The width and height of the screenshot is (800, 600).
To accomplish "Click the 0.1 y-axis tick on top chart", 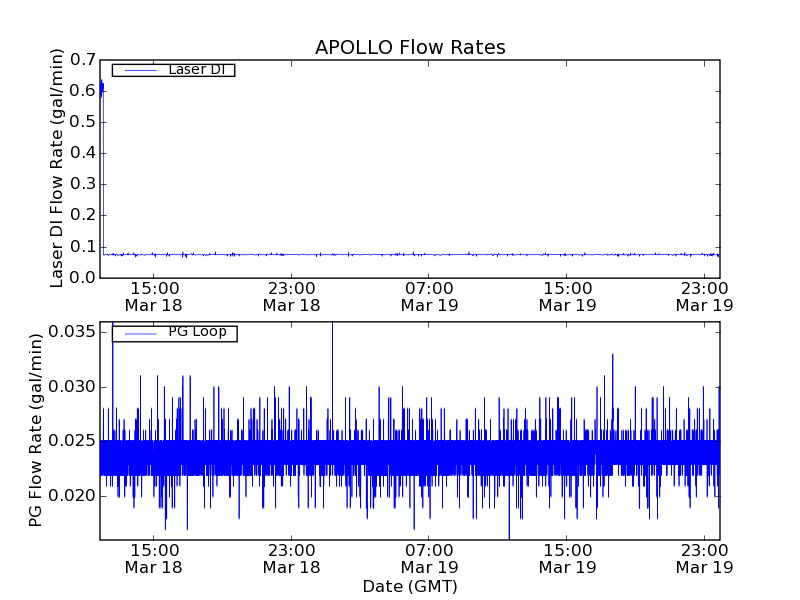I will click(82, 247).
